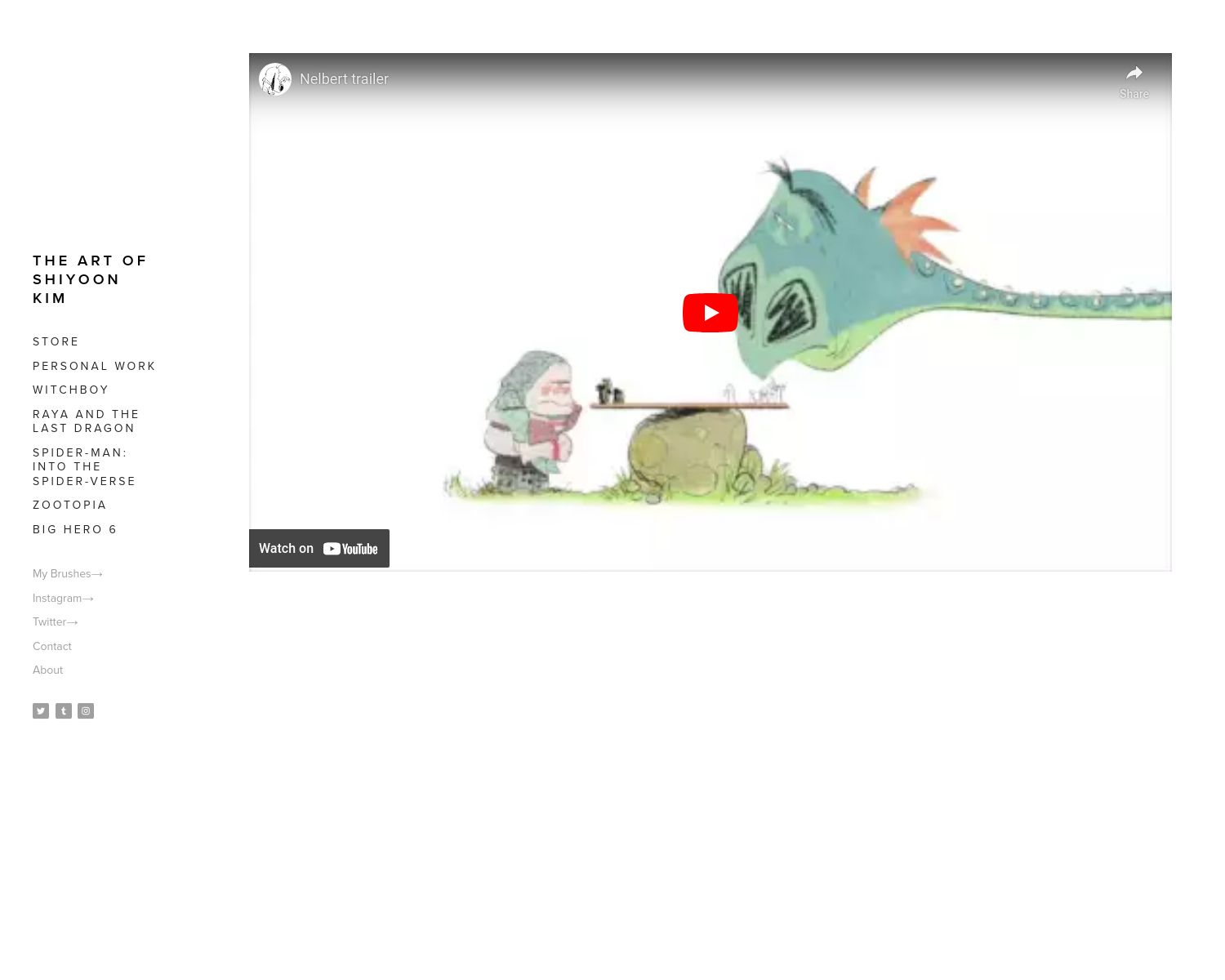Select Personal Work in the sidebar

point(94,367)
